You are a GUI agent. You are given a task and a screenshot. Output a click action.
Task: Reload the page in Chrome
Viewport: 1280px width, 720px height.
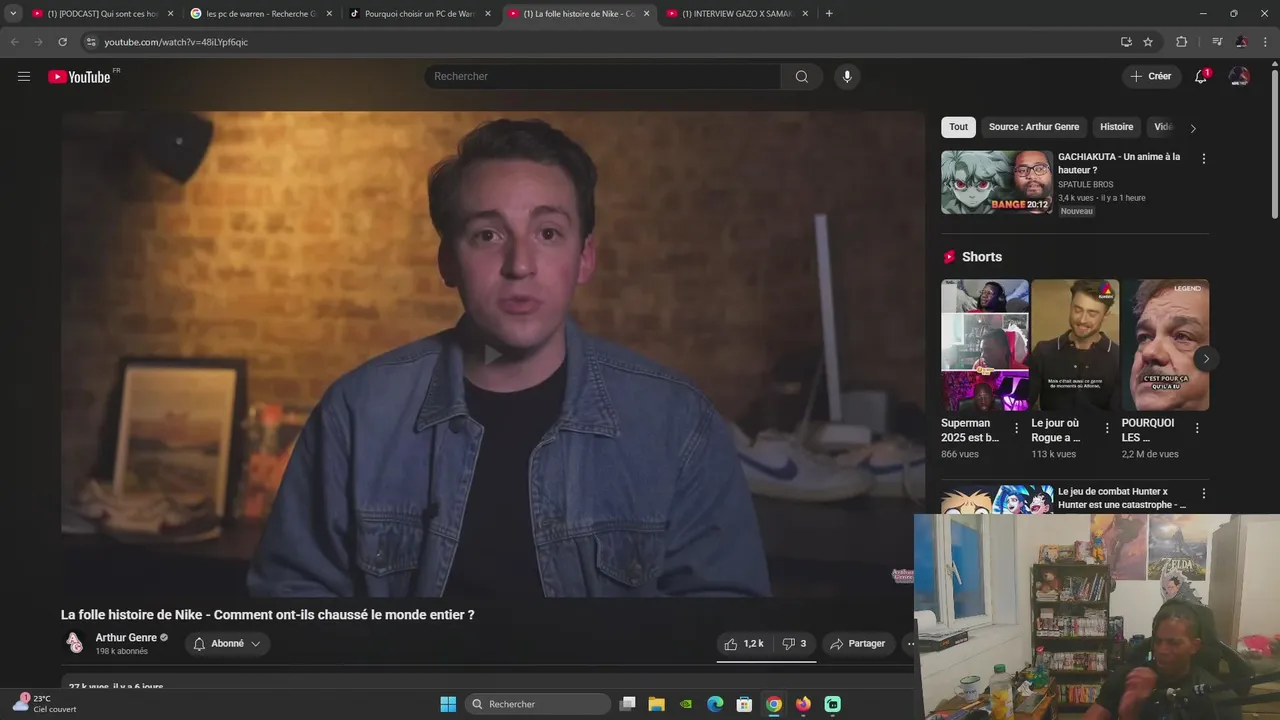coord(62,42)
